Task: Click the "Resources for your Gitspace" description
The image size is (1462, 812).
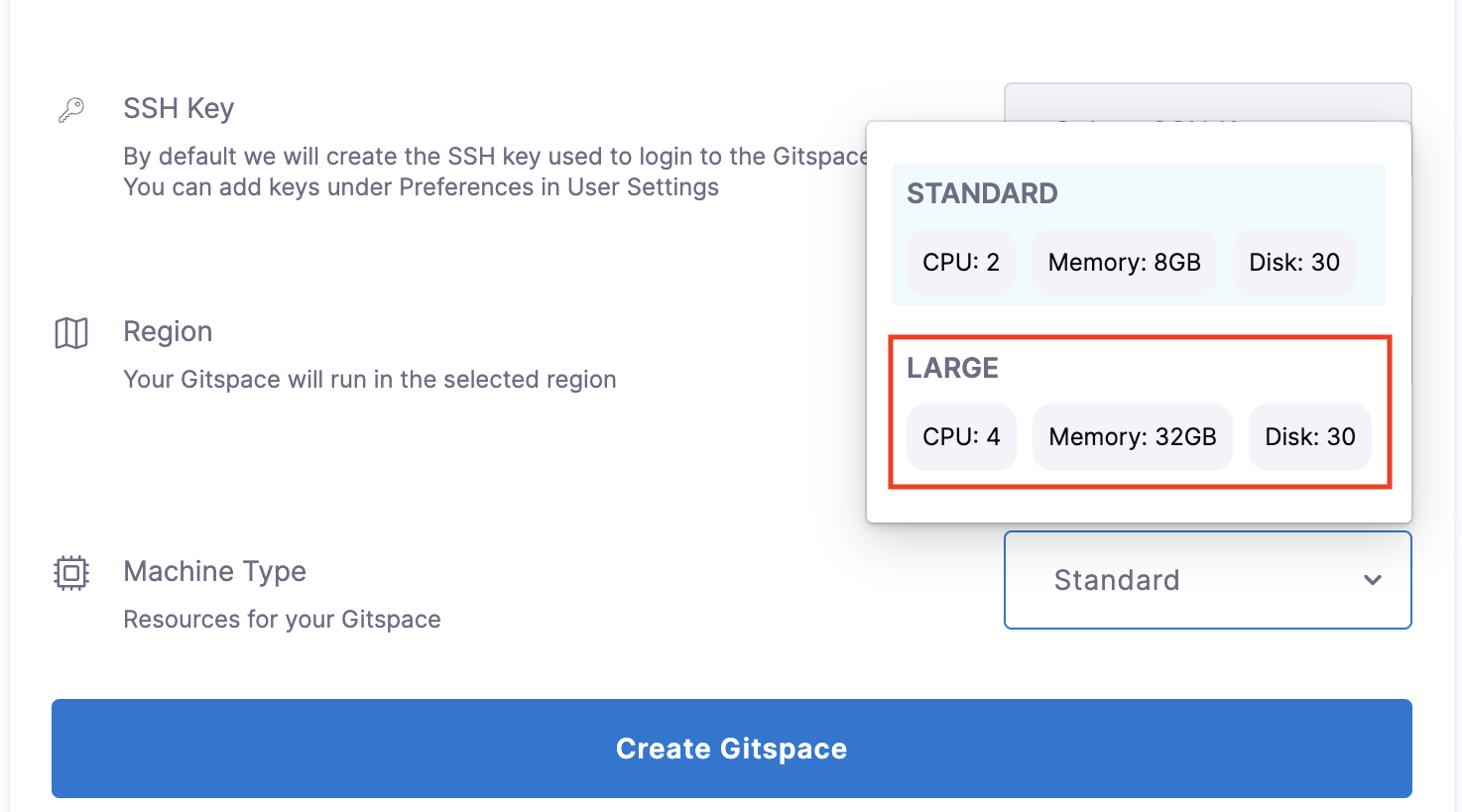Action: tap(282, 620)
